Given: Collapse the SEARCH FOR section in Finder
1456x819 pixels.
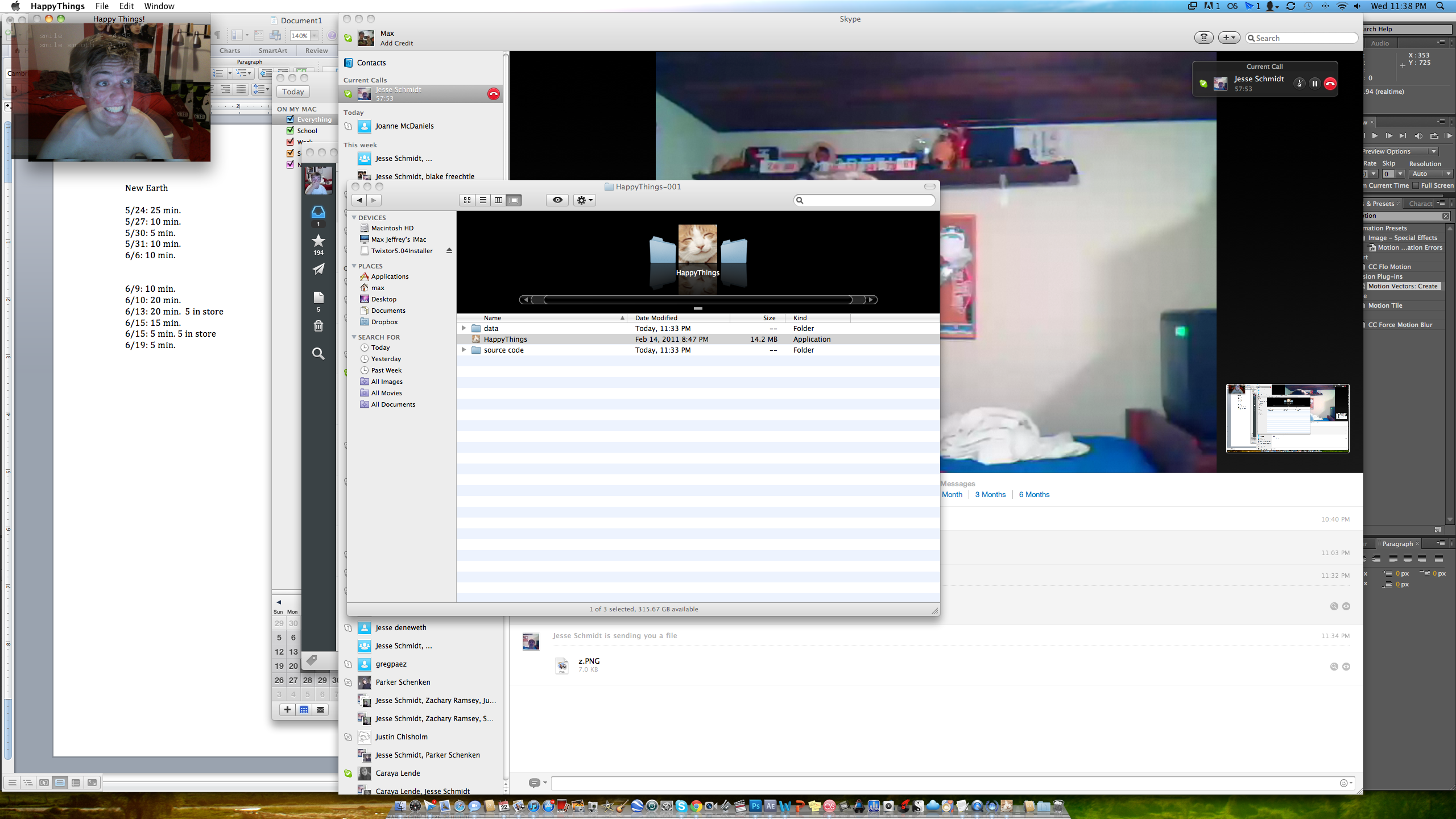Looking at the screenshot, I should (354, 337).
